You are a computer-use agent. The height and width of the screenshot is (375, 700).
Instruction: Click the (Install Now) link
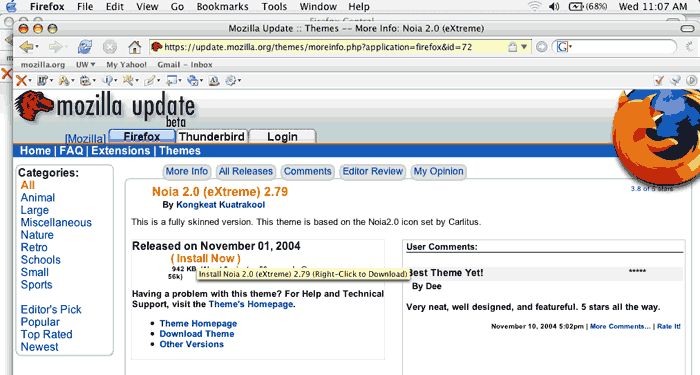click(205, 258)
